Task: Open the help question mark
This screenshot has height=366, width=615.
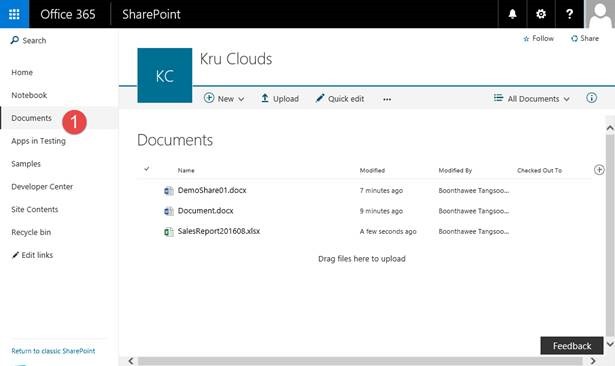Action: pyautogui.click(x=569, y=14)
